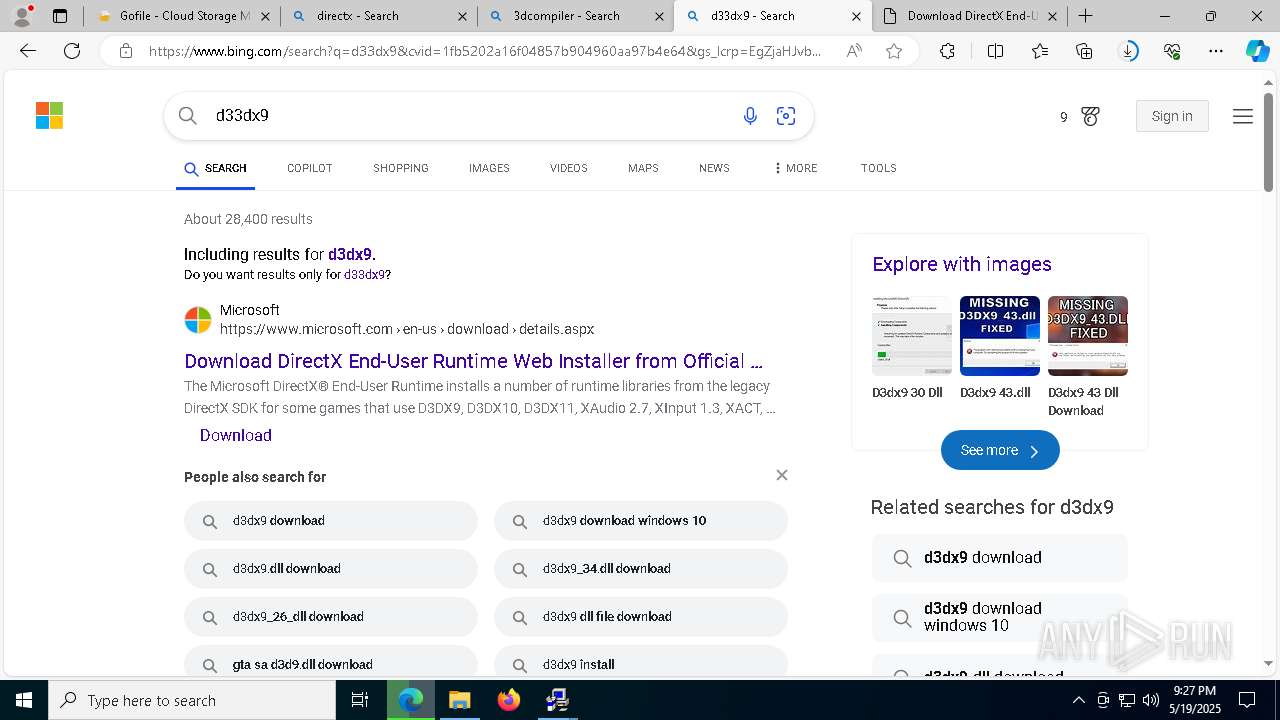Open a new browser tab
This screenshot has height=720, width=1280.
point(1085,16)
